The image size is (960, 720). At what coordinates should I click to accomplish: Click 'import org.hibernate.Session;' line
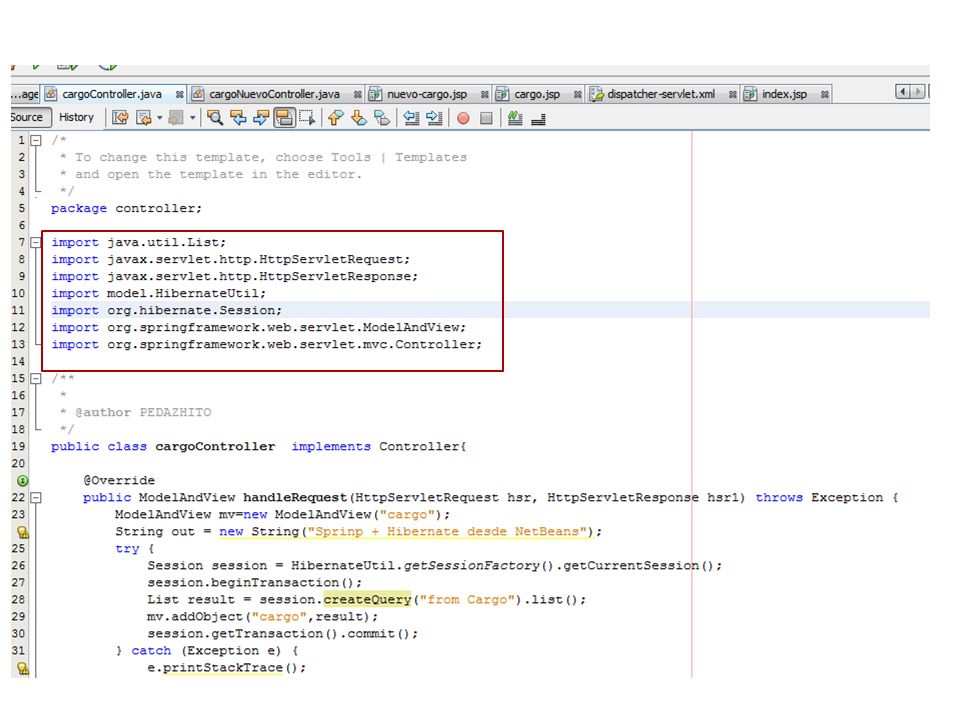(x=167, y=310)
